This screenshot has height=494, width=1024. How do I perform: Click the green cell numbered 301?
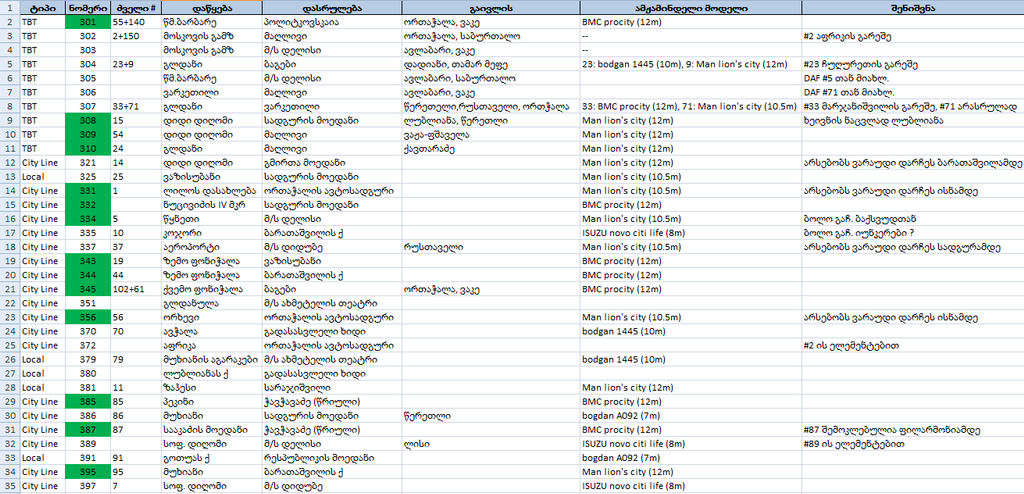(88, 22)
